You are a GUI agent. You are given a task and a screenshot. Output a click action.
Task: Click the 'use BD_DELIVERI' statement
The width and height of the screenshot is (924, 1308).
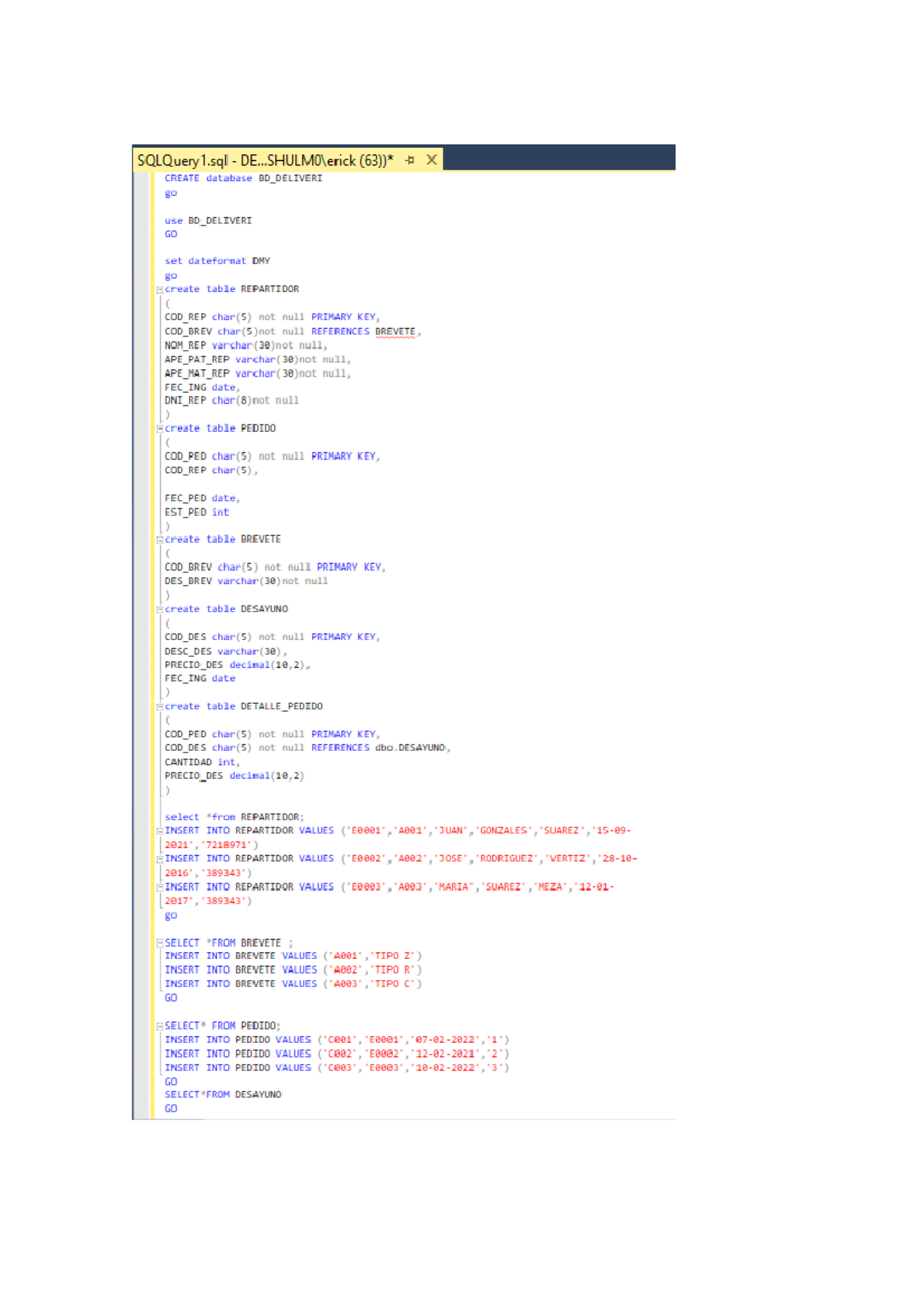click(x=208, y=221)
